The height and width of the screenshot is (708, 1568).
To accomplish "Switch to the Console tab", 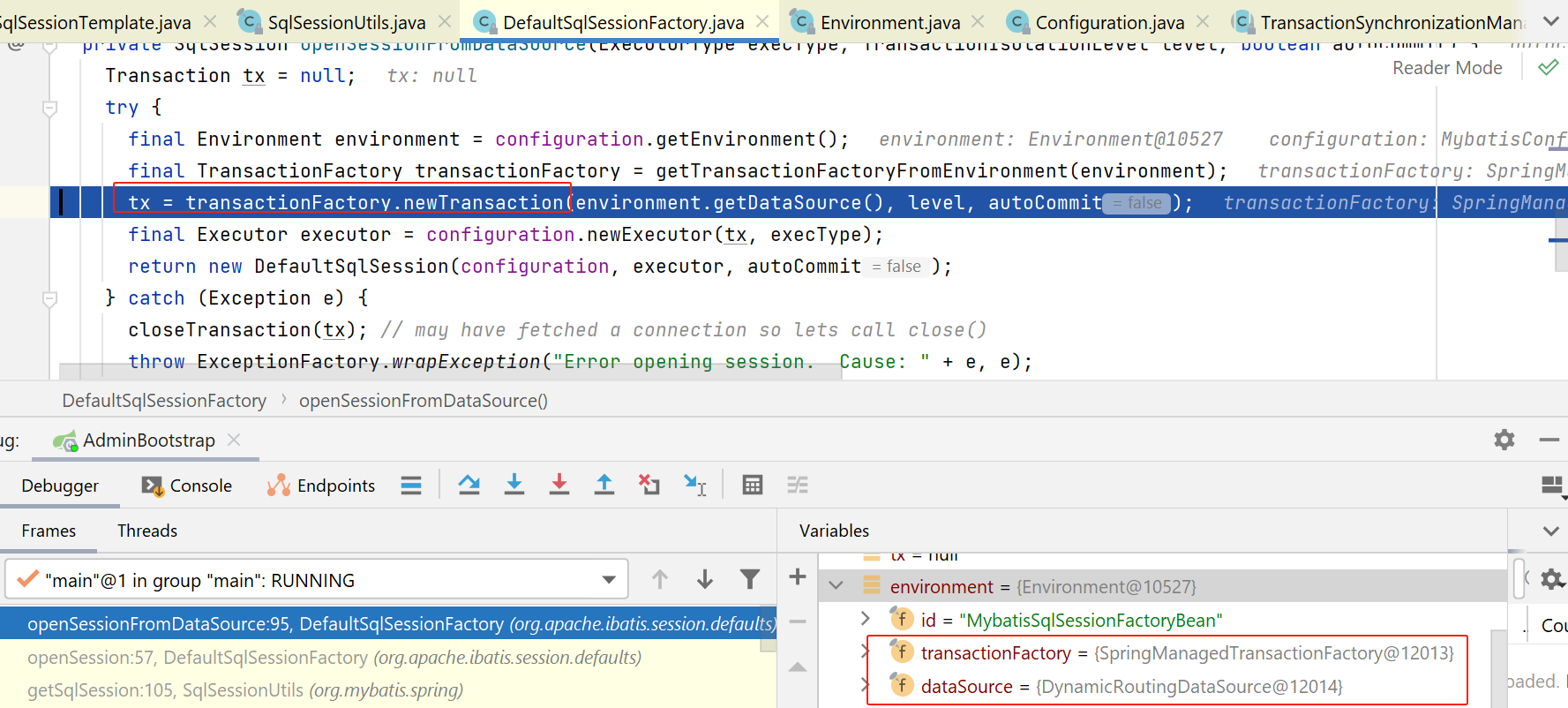I will coord(187,486).
